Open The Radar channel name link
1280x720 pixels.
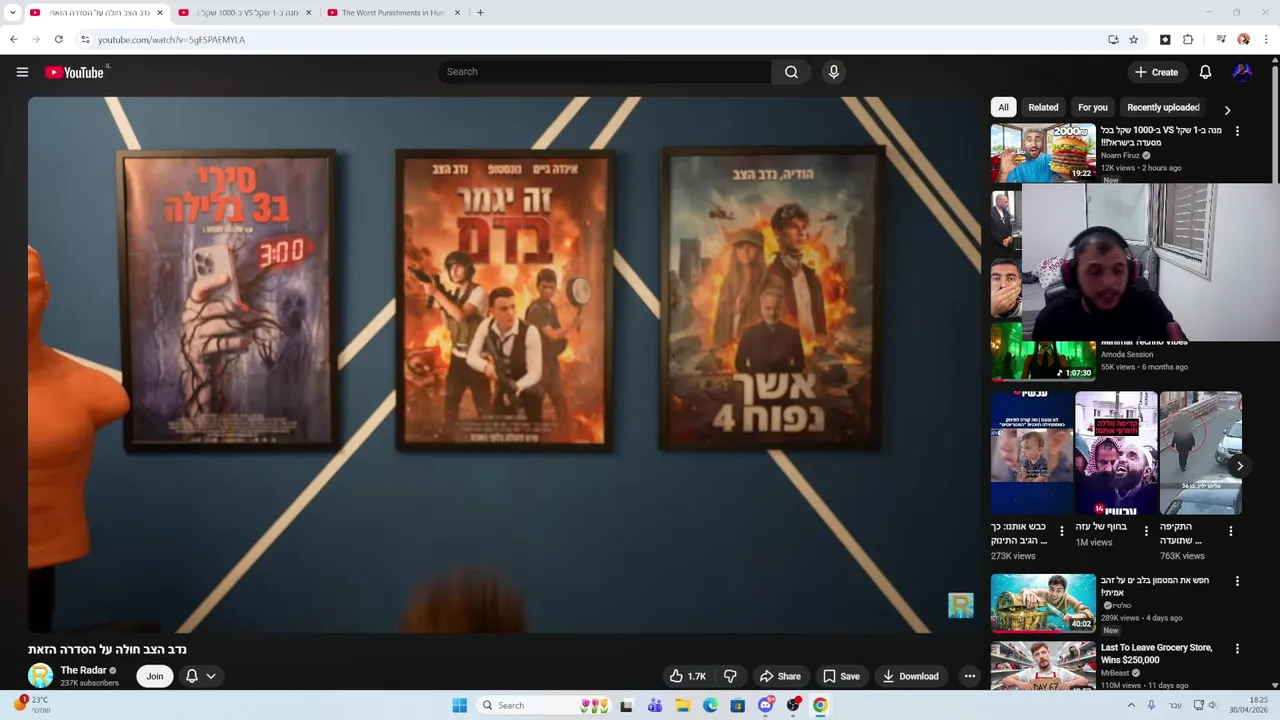pyautogui.click(x=83, y=670)
